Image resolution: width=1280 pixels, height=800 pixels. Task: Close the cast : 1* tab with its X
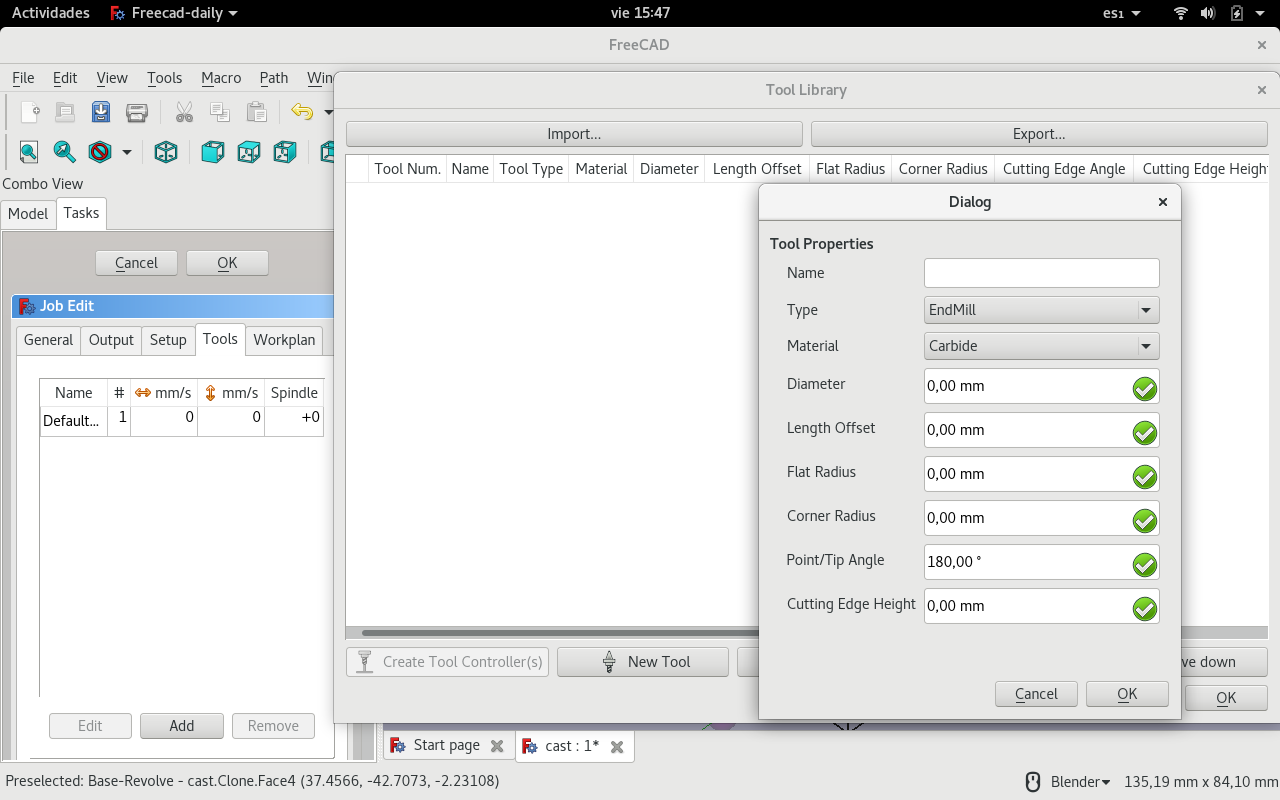point(617,746)
